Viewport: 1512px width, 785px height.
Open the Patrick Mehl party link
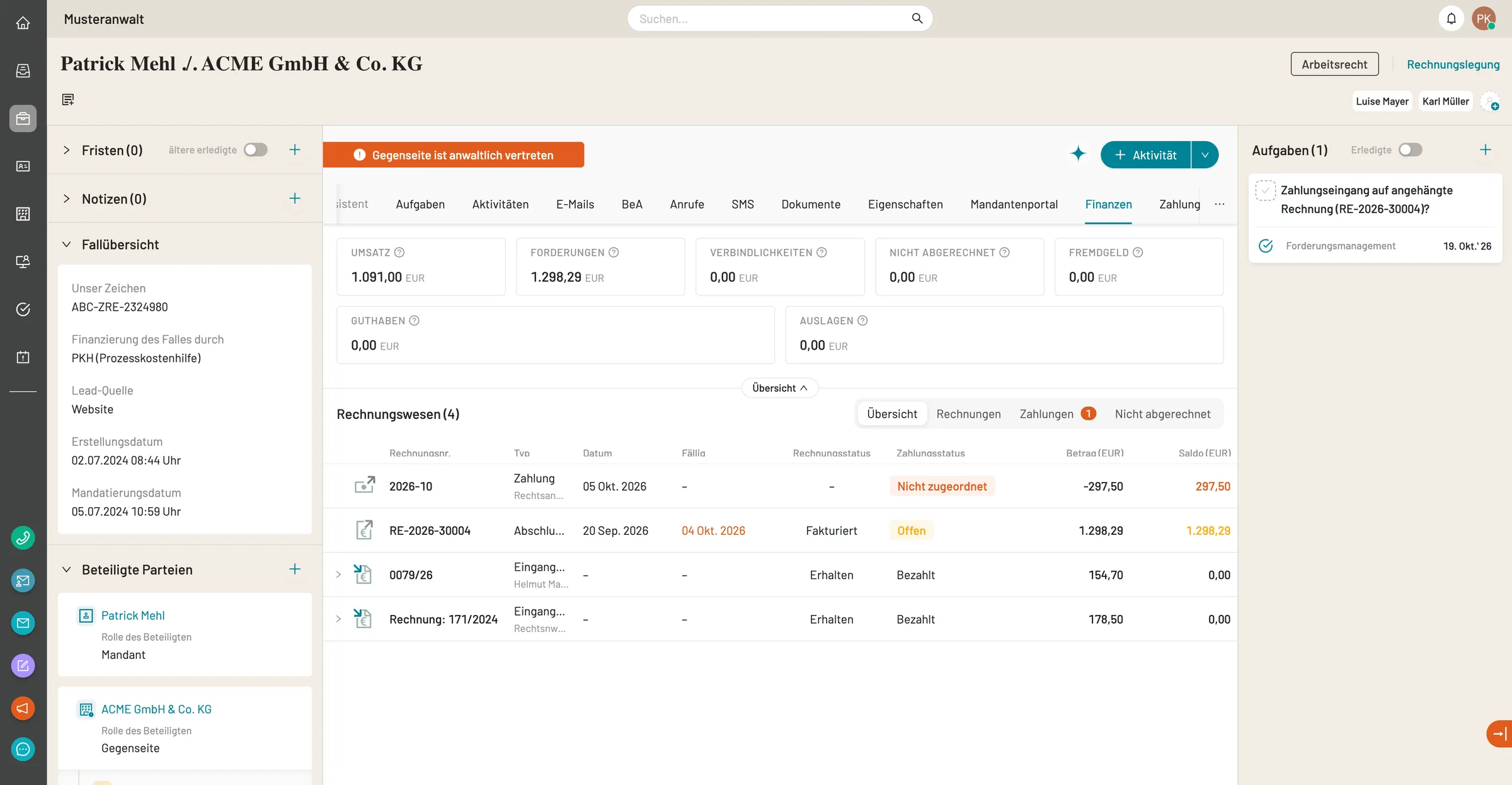(x=133, y=616)
